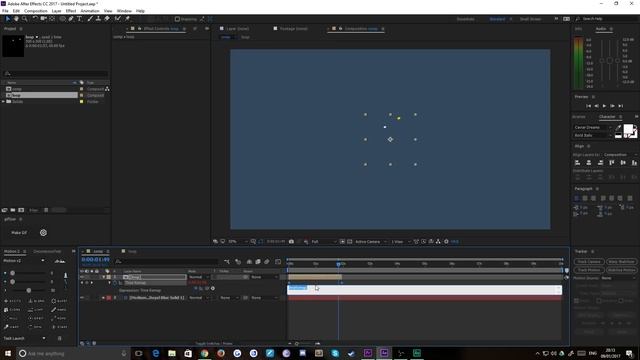Expand the Solids folder in Project
Image resolution: width=640 pixels, height=360 pixels.
coord(4,102)
